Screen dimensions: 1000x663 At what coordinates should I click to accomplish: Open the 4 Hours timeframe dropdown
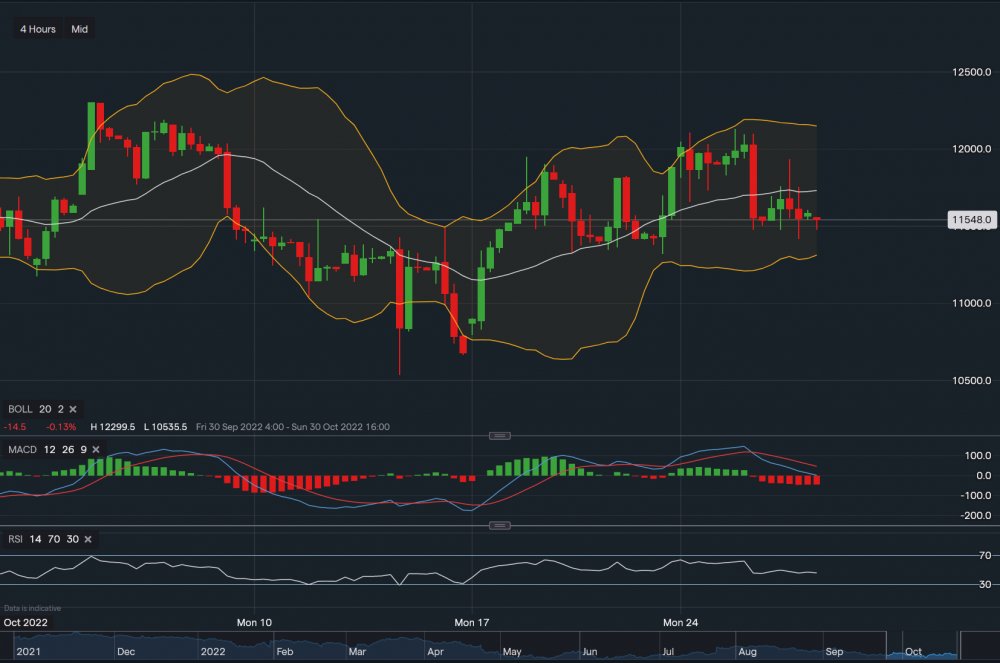[x=38, y=29]
